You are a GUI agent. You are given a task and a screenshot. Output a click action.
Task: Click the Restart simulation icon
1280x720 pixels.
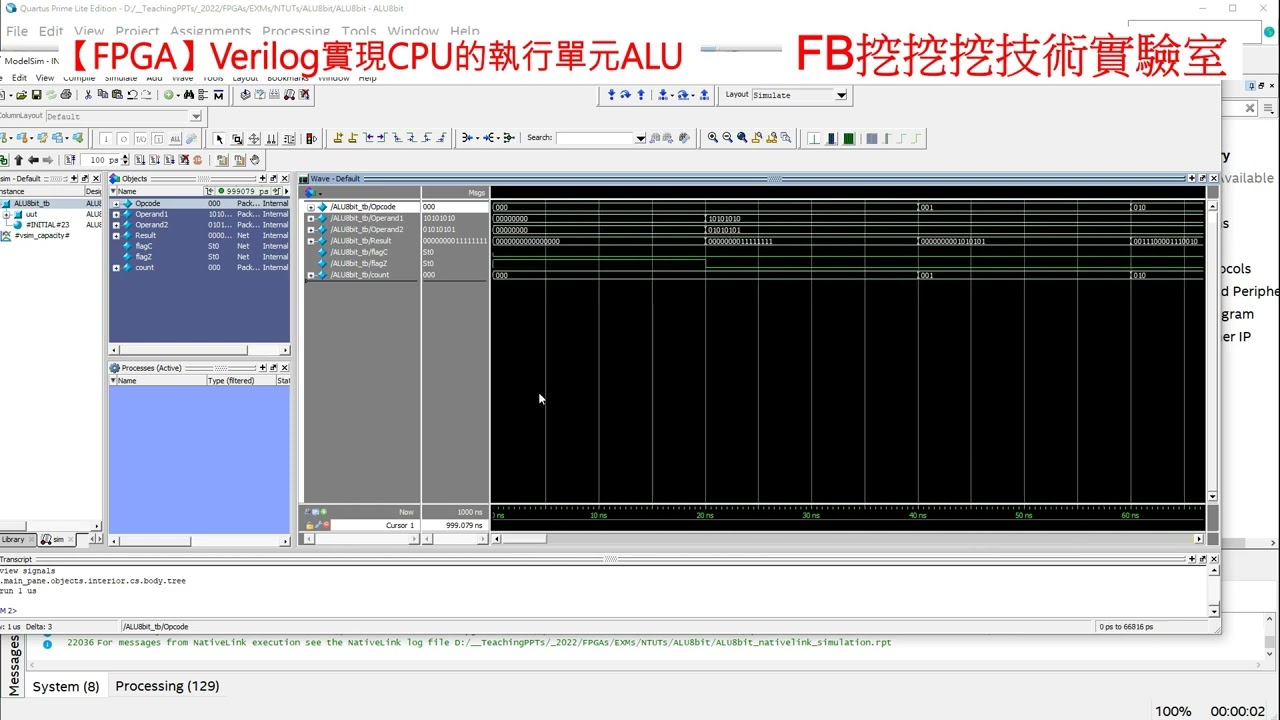(x=70, y=160)
